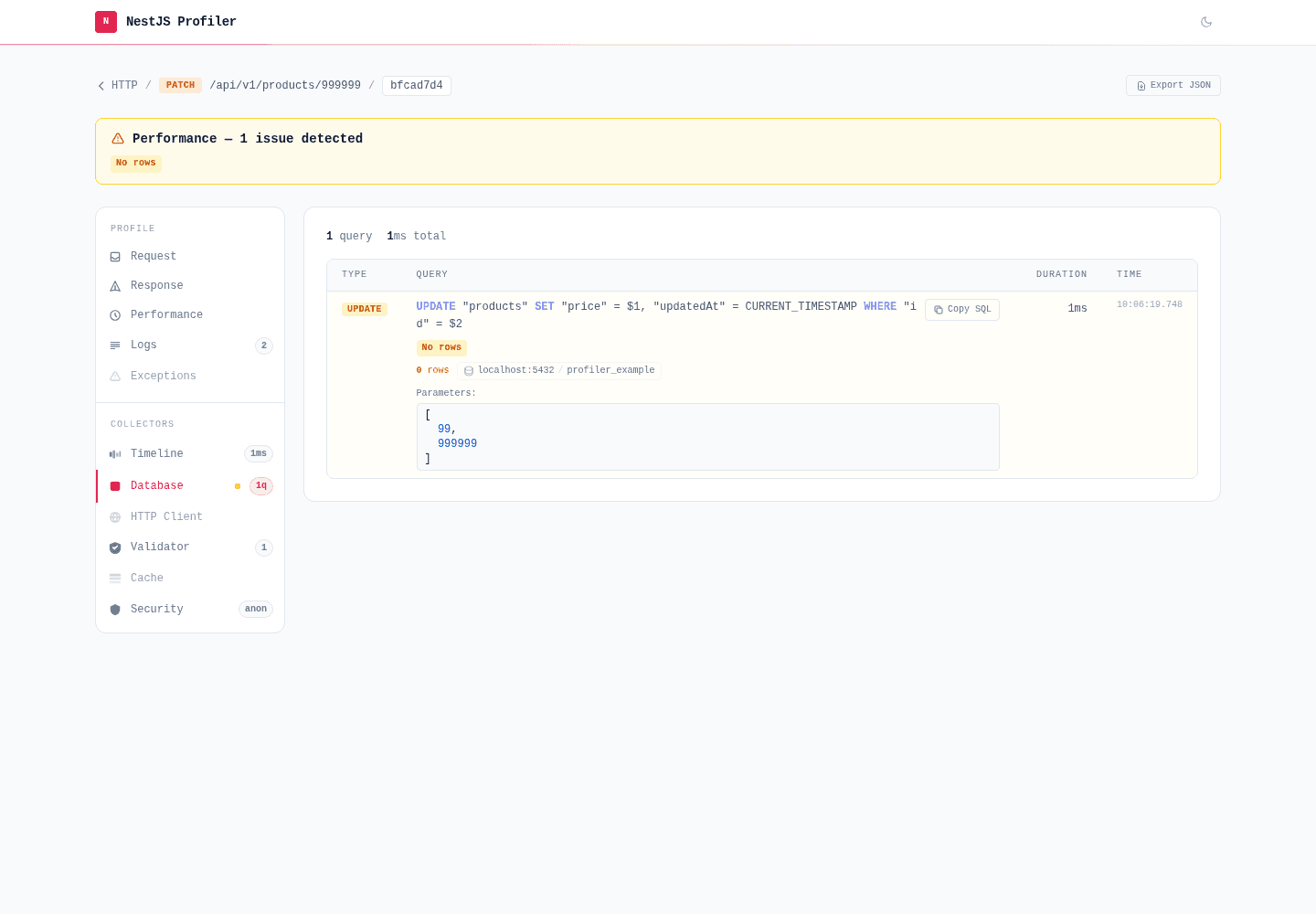Click the query Parameters box
Viewport: 1316px width, 914px height.
tap(708, 437)
